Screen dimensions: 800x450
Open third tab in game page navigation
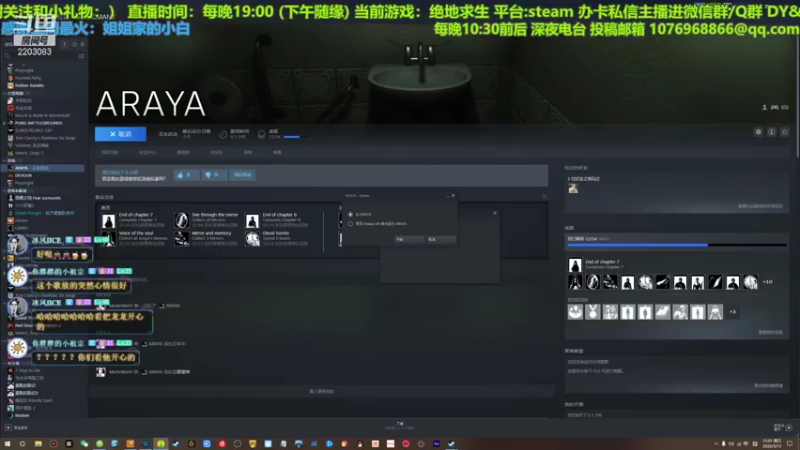click(183, 152)
